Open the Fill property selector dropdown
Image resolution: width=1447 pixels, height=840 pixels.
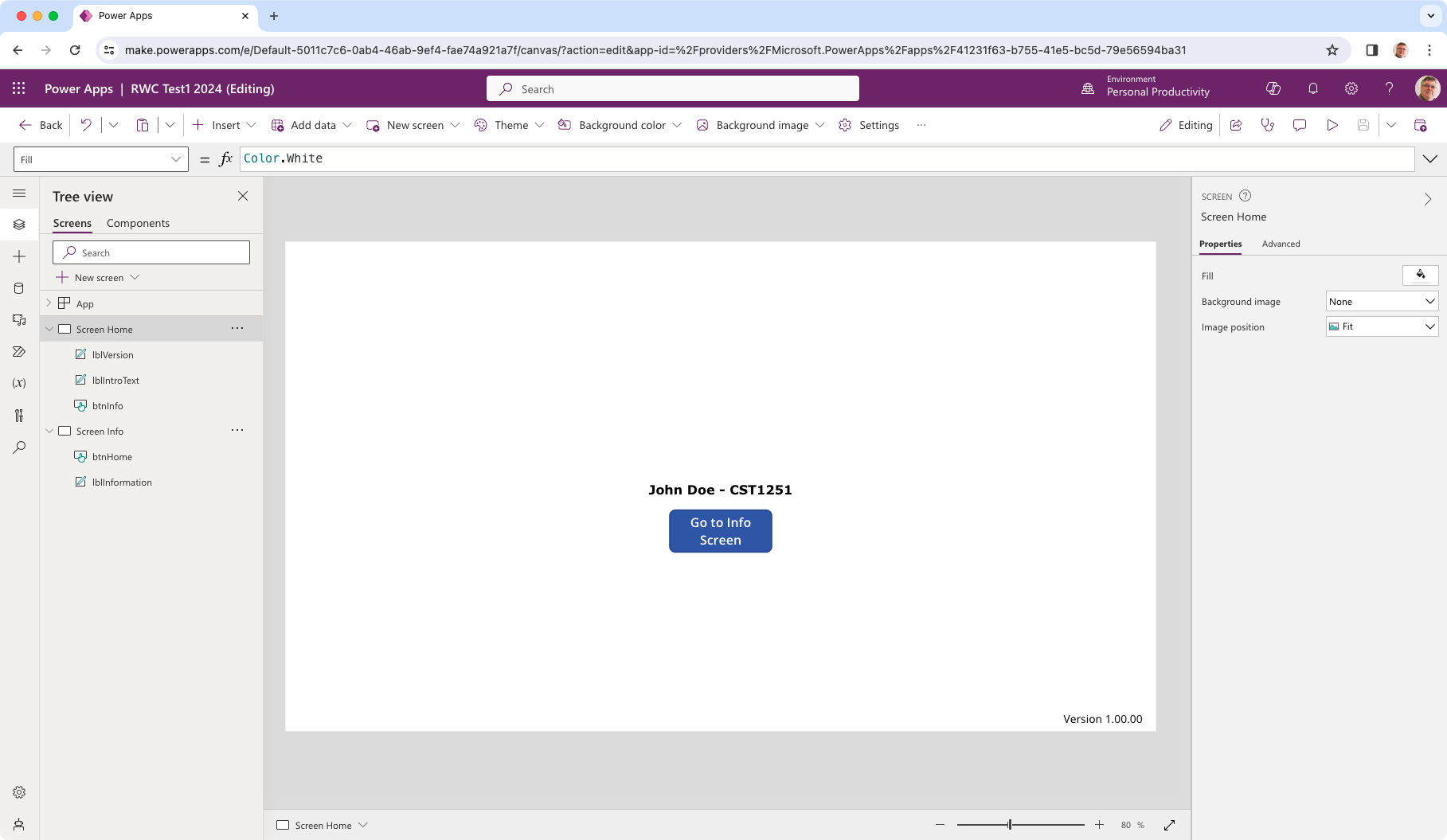pos(101,159)
